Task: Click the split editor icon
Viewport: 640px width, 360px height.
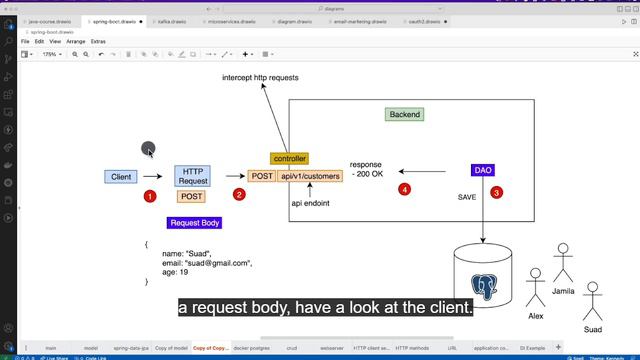Action: 634,22
